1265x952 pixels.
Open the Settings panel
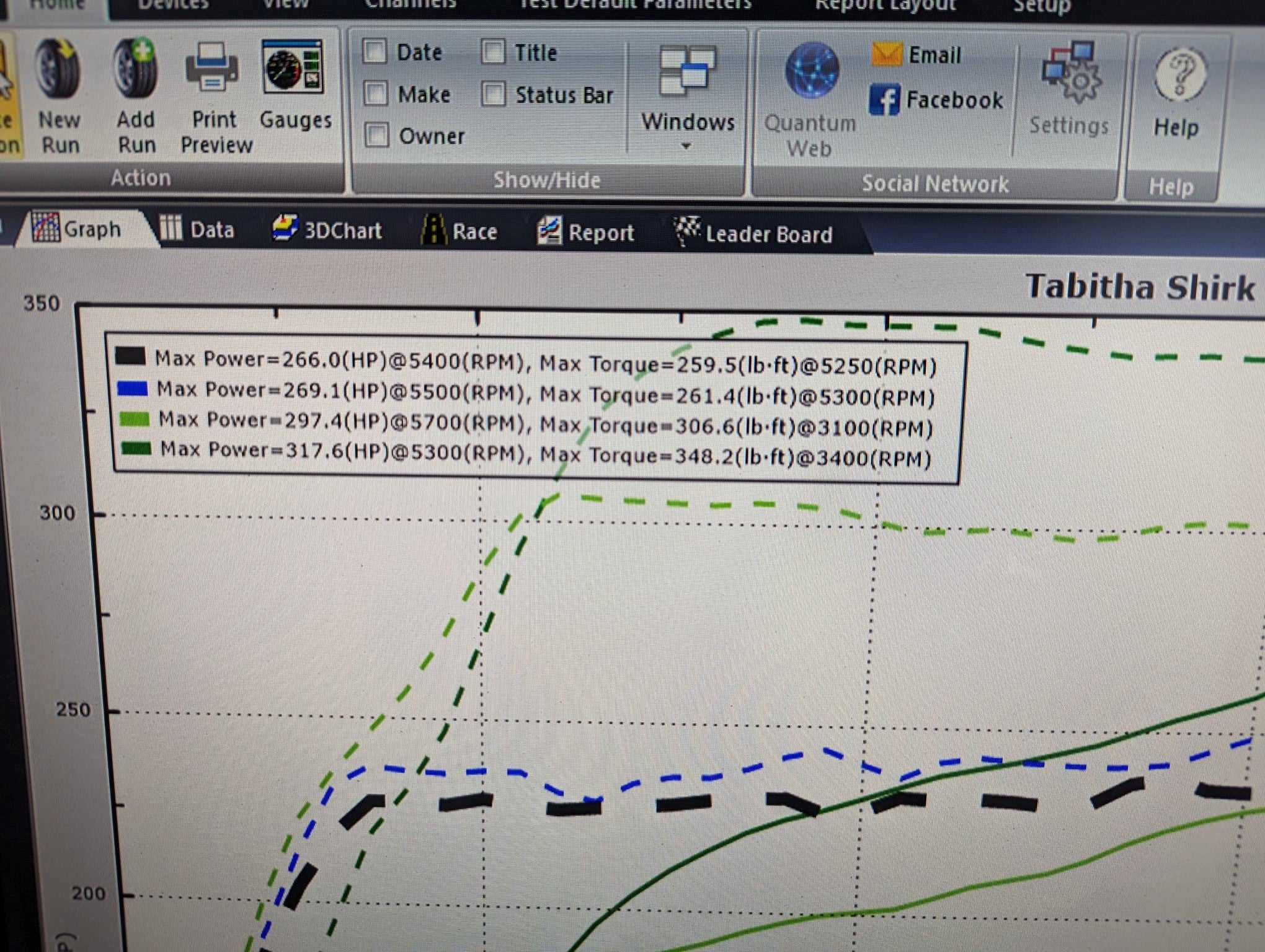pyautogui.click(x=1070, y=93)
